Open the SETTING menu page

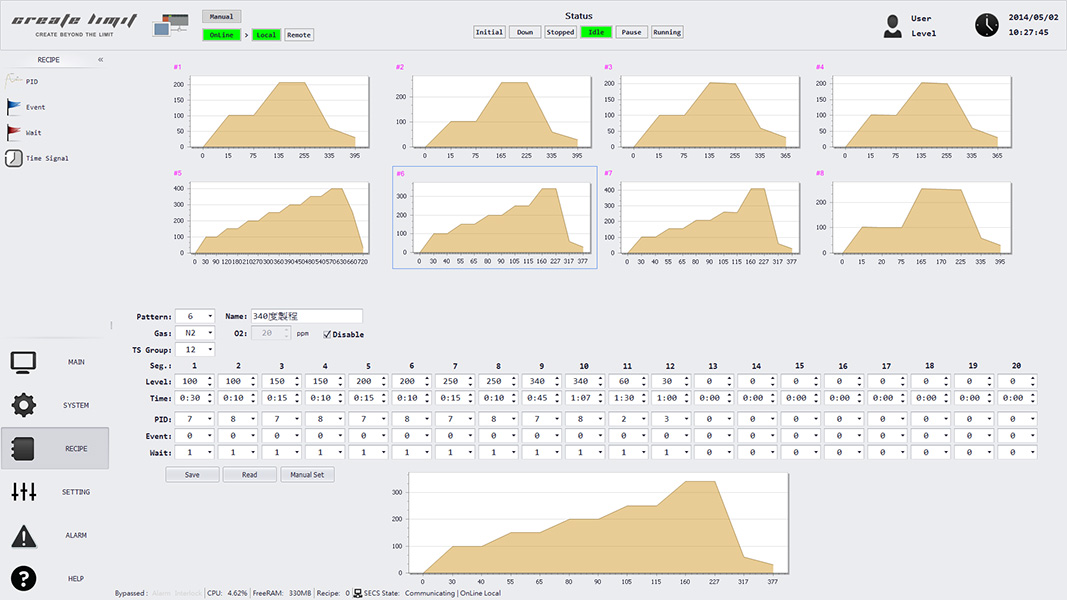pos(55,491)
